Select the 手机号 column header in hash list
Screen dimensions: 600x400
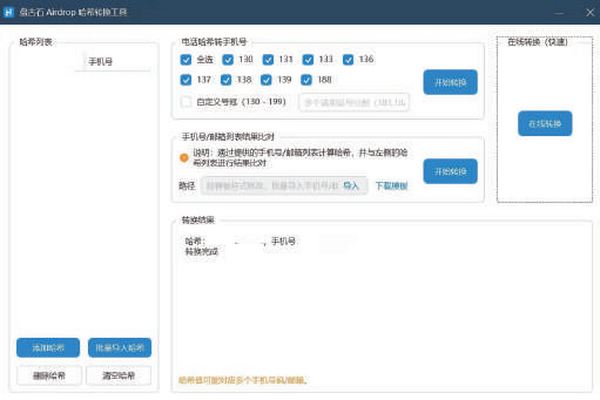[100, 62]
